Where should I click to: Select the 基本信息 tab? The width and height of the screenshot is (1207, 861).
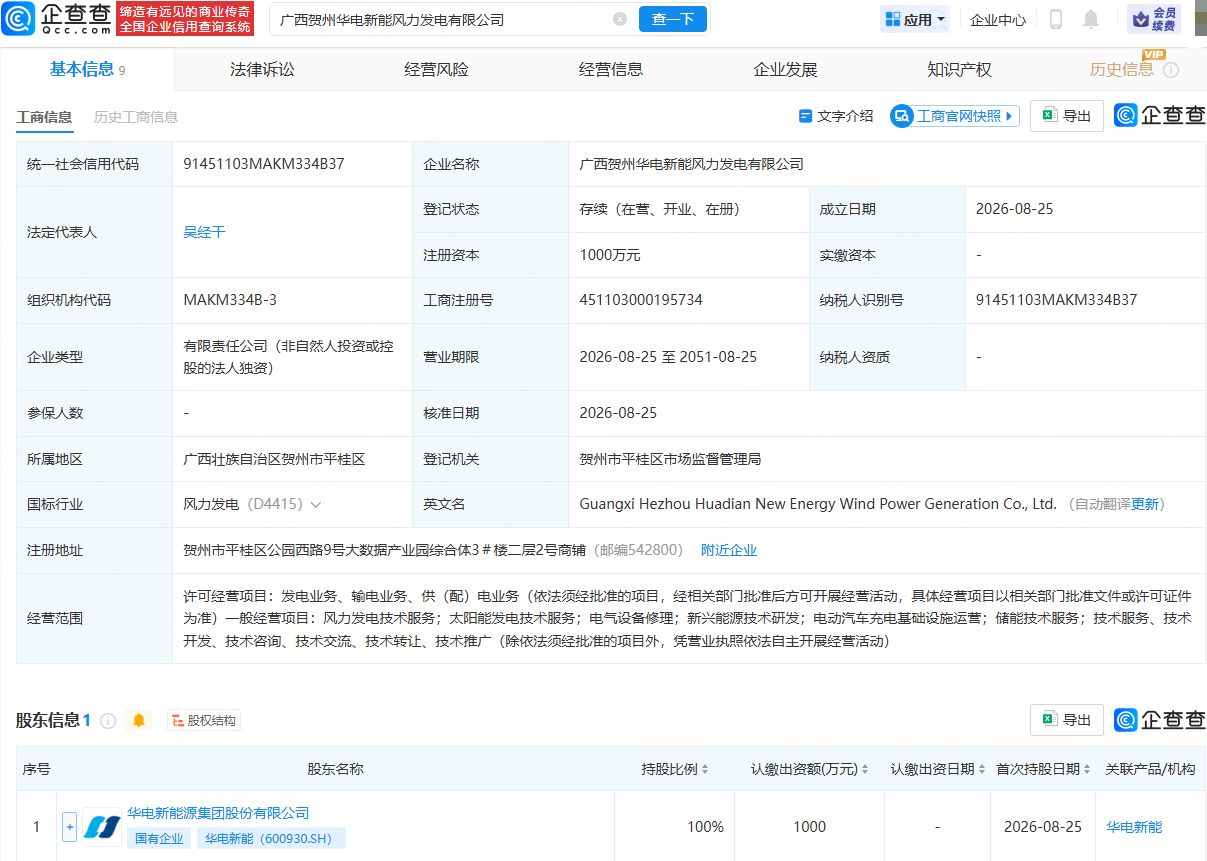pyautogui.click(x=87, y=69)
